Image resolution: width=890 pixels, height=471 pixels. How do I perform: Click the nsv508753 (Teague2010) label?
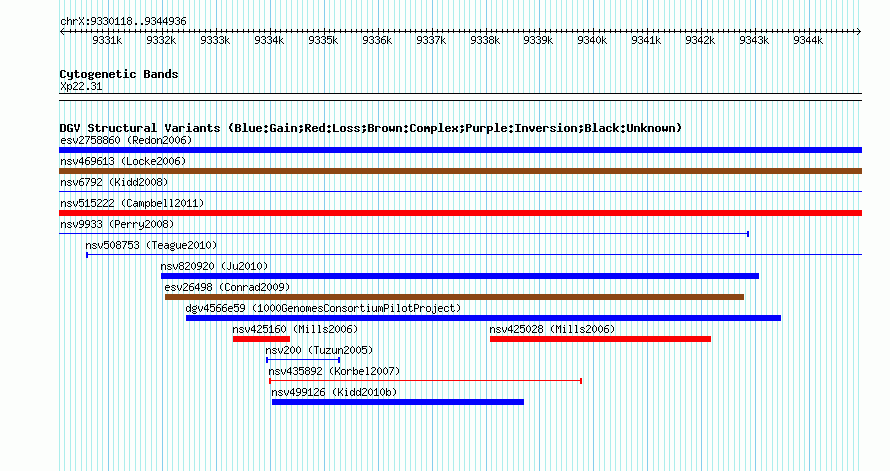tap(152, 245)
